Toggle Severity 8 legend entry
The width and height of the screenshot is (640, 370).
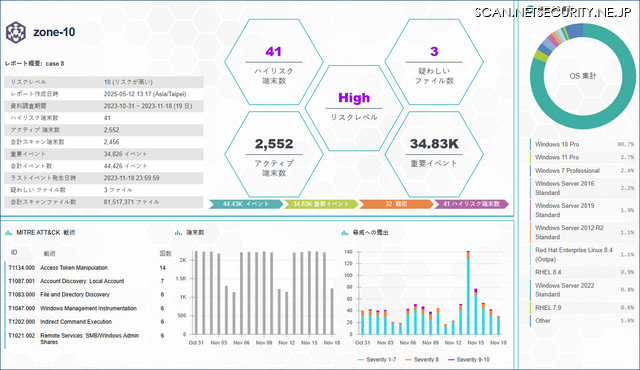click(x=422, y=360)
